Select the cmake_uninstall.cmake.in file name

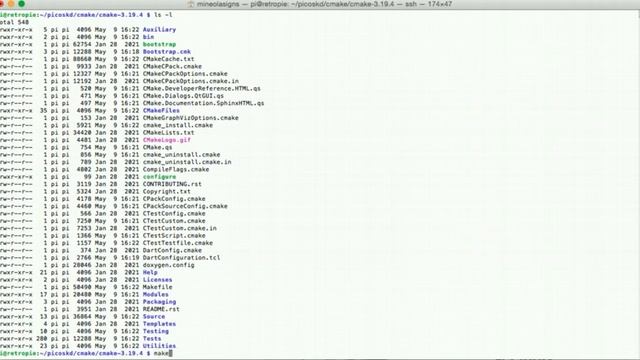[x=187, y=162]
